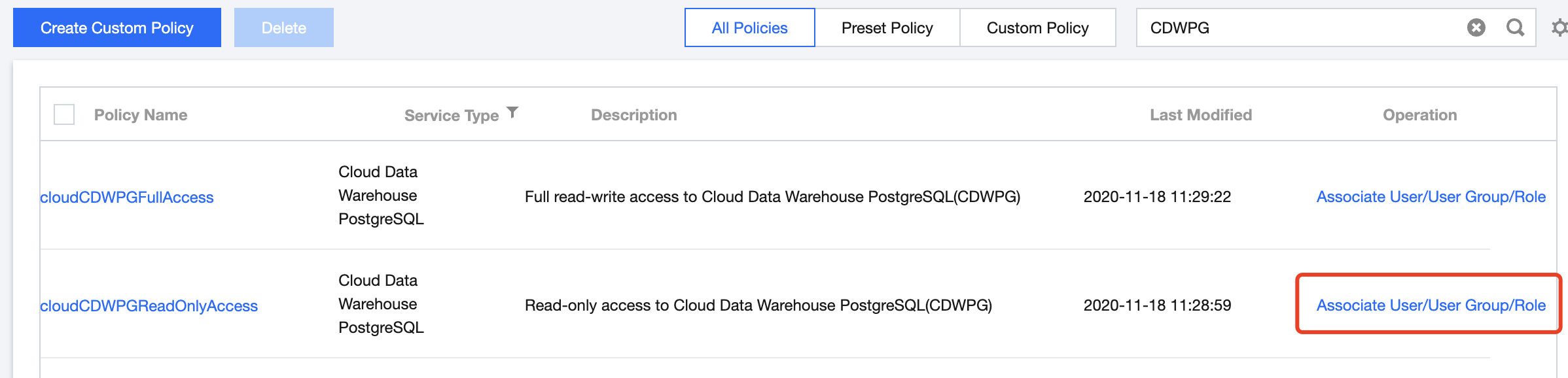Open the Service Type filter funnel

tap(513, 112)
